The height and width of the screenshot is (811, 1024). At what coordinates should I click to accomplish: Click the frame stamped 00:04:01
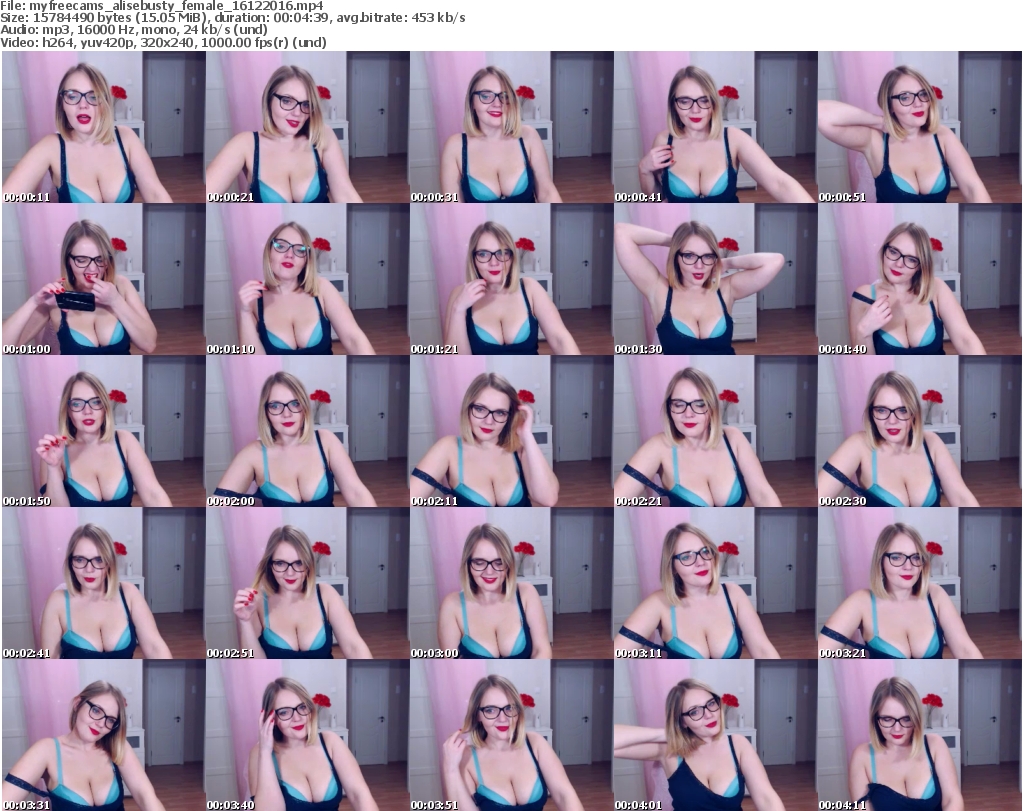(715, 736)
